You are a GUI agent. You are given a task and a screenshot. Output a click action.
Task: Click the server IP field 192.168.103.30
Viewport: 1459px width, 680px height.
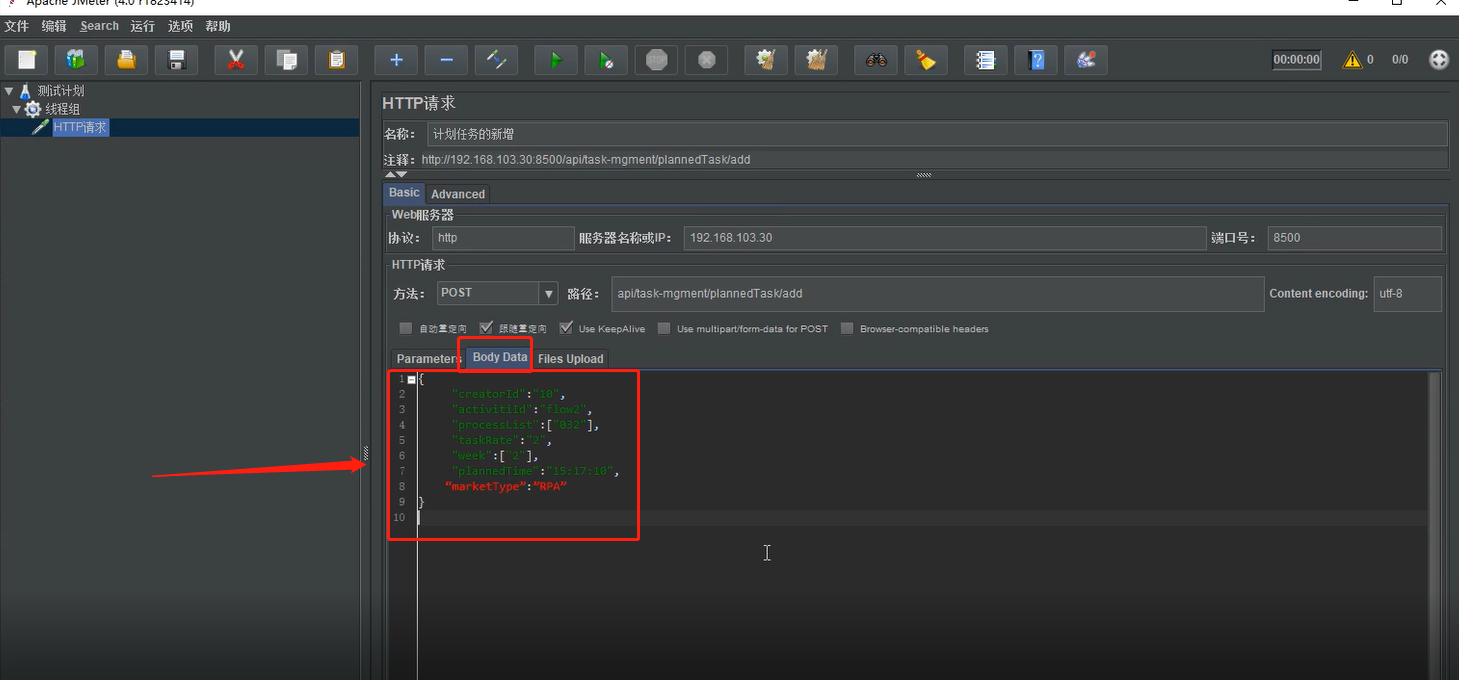tap(945, 238)
